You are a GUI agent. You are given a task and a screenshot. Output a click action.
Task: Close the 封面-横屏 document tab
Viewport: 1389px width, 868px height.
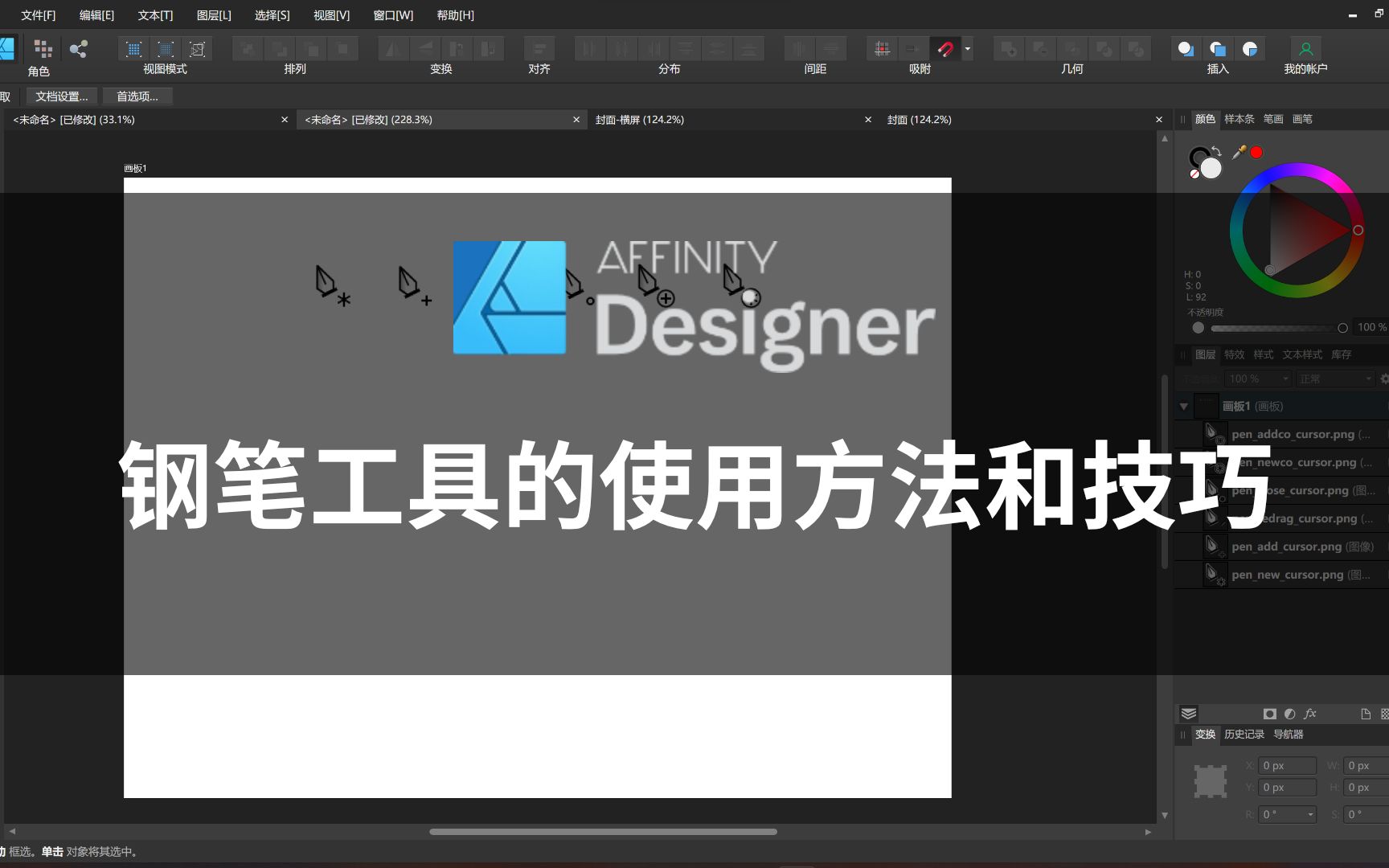[868, 120]
